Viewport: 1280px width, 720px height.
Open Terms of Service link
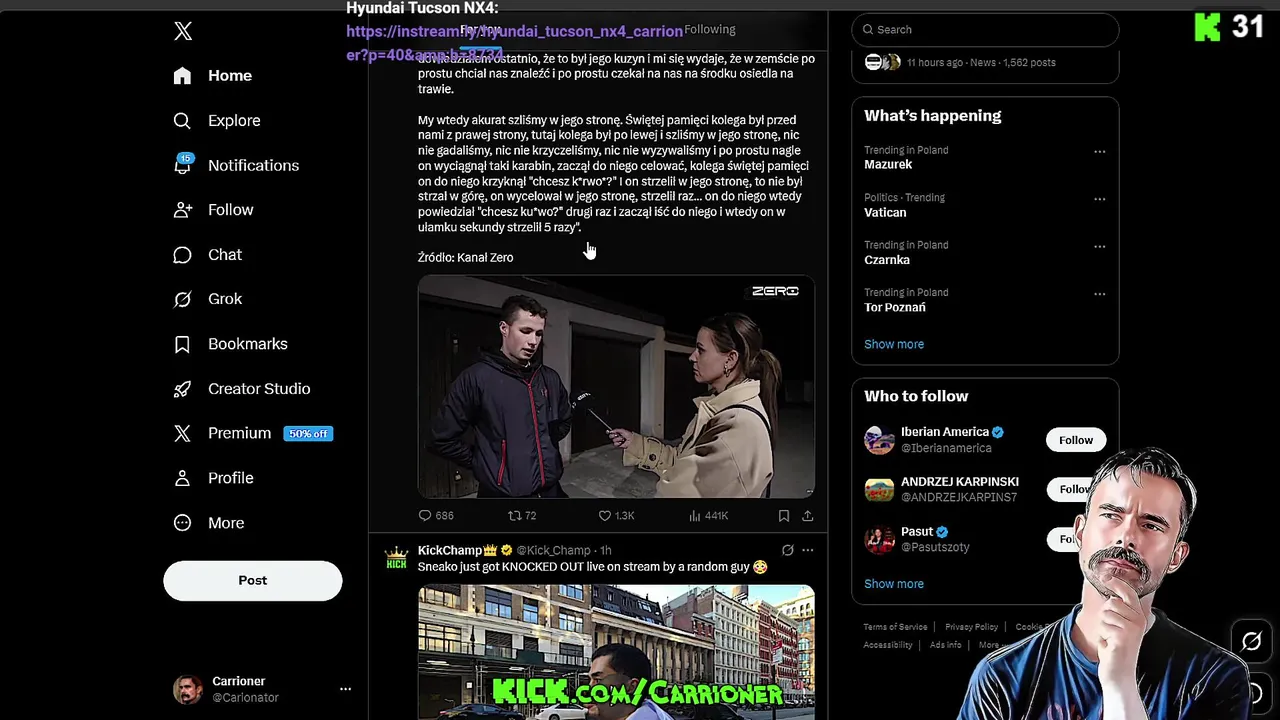895,627
